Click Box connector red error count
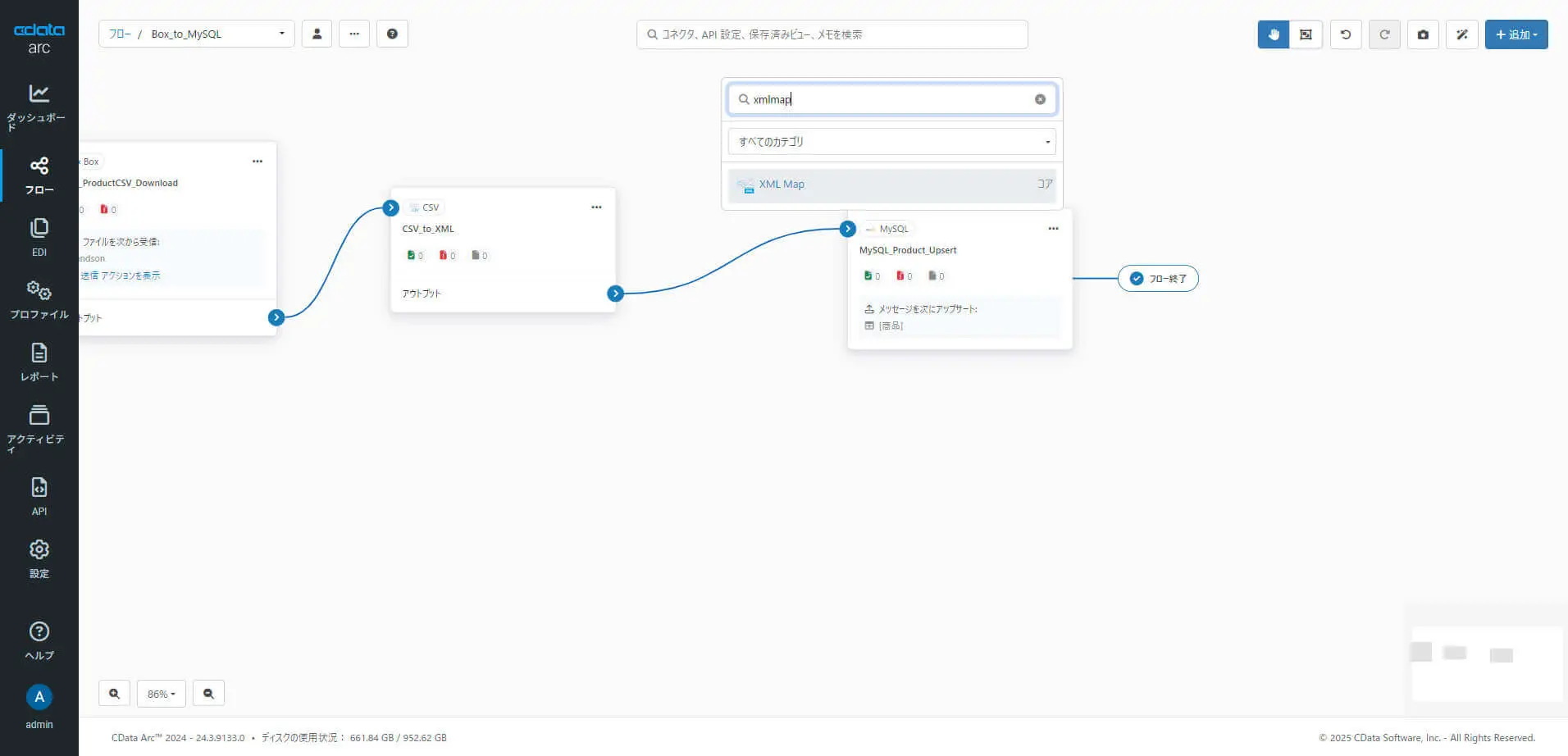 pyautogui.click(x=108, y=210)
